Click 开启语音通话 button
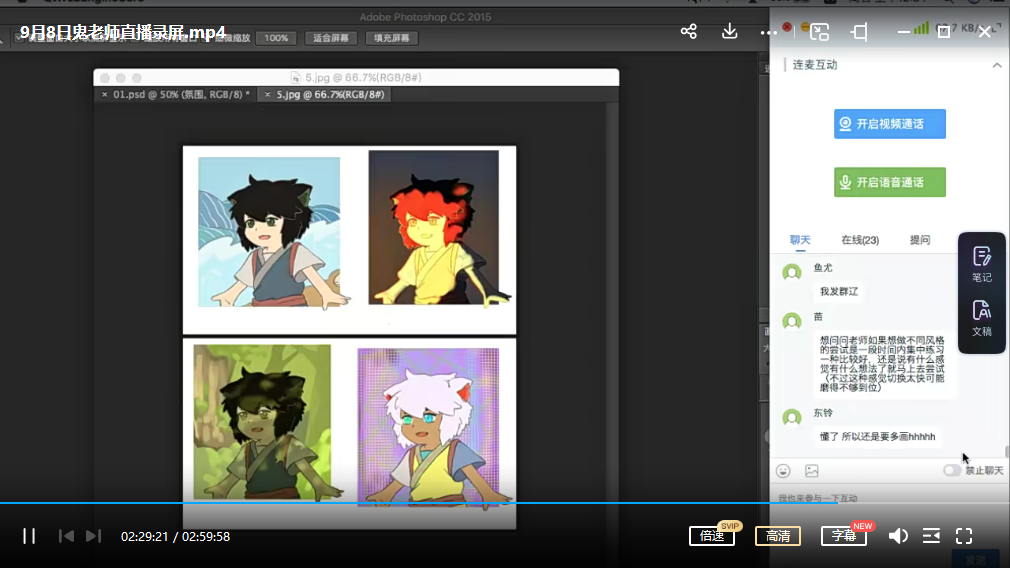This screenshot has width=1010, height=568. 890,182
